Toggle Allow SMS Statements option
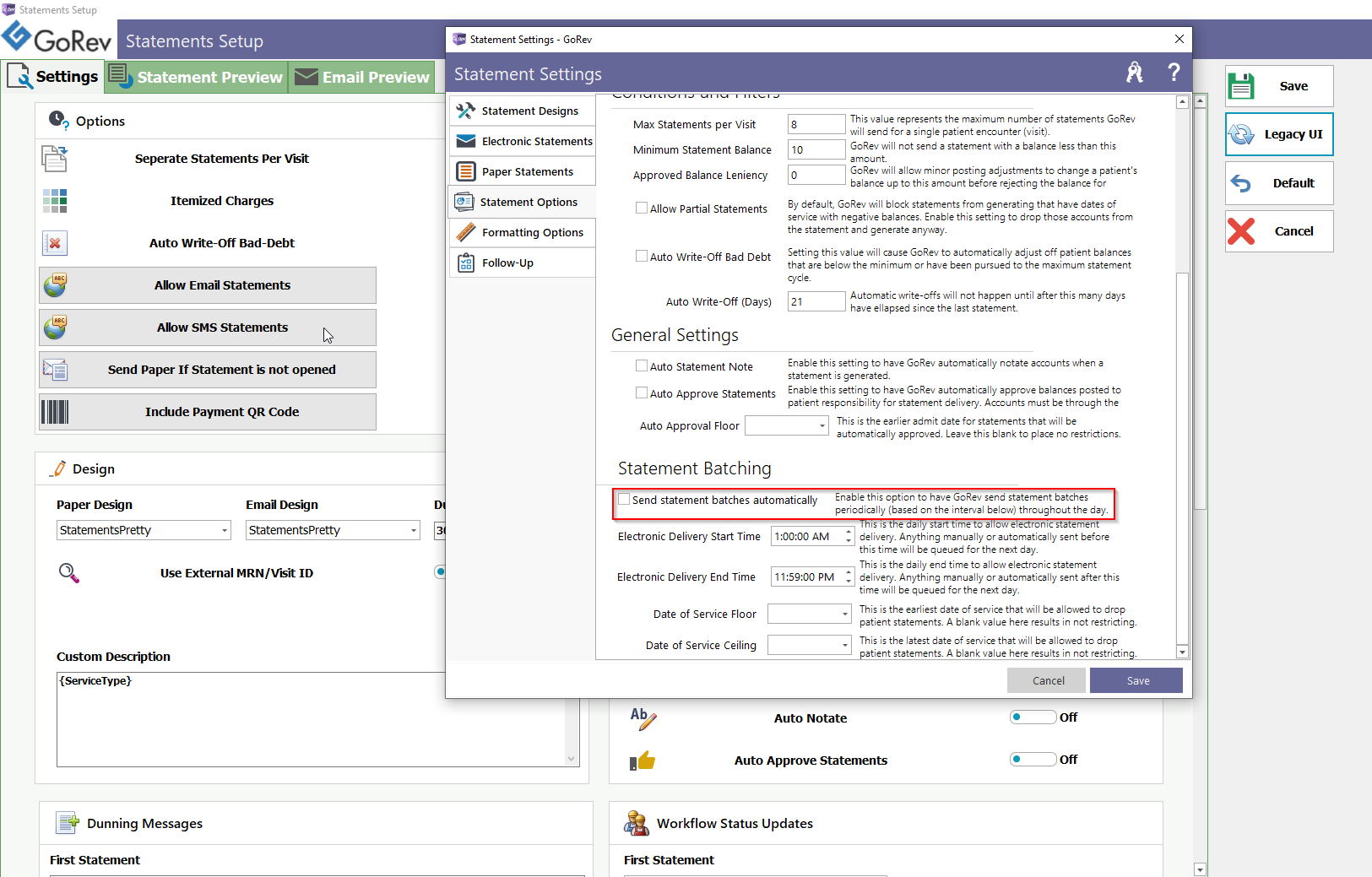The width and height of the screenshot is (1372, 877). coord(208,328)
